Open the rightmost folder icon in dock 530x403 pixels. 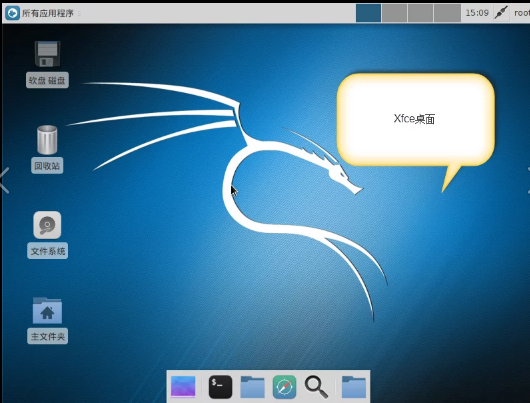pyautogui.click(x=354, y=387)
